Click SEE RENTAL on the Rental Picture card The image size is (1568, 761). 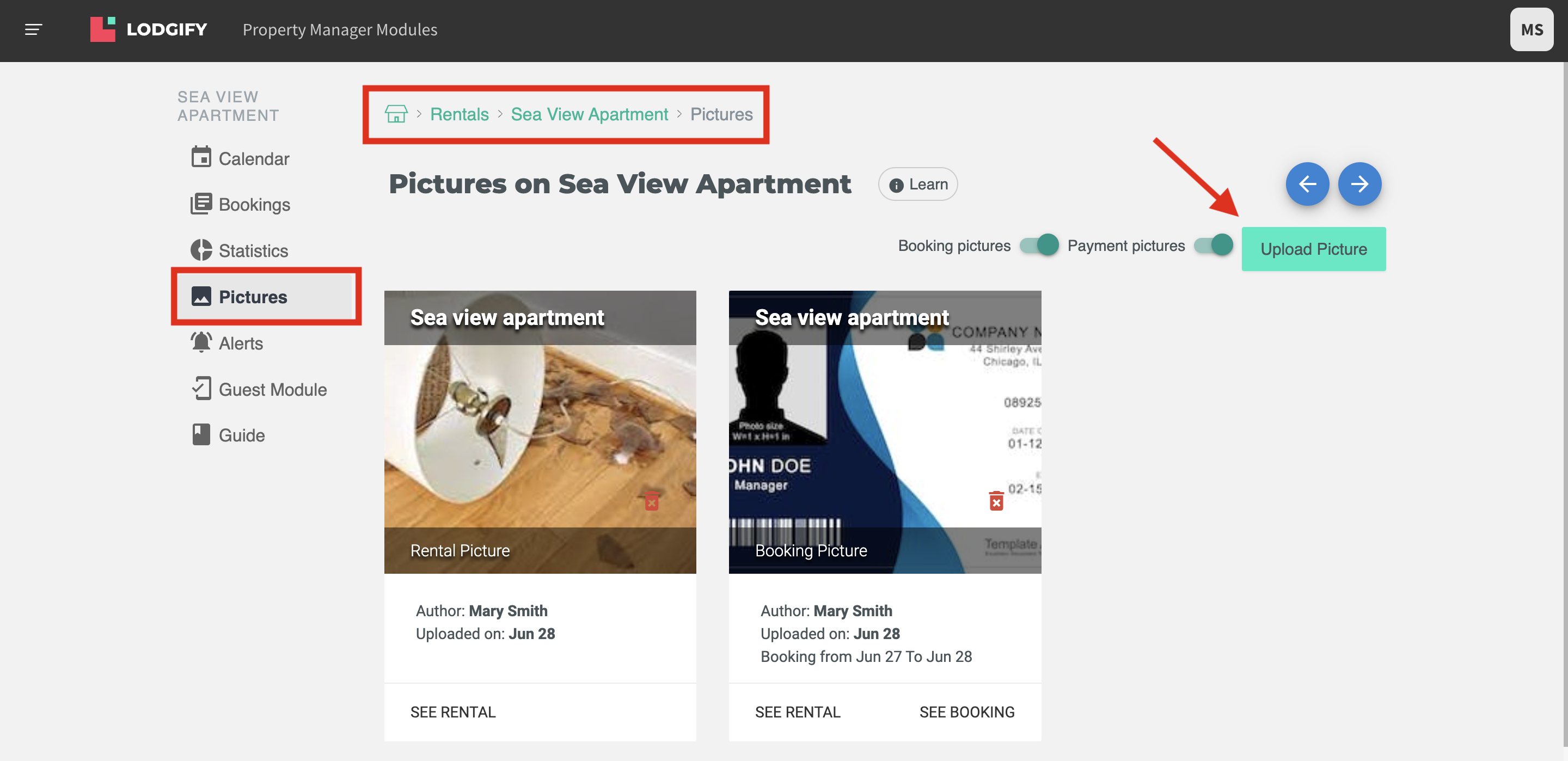[453, 711]
